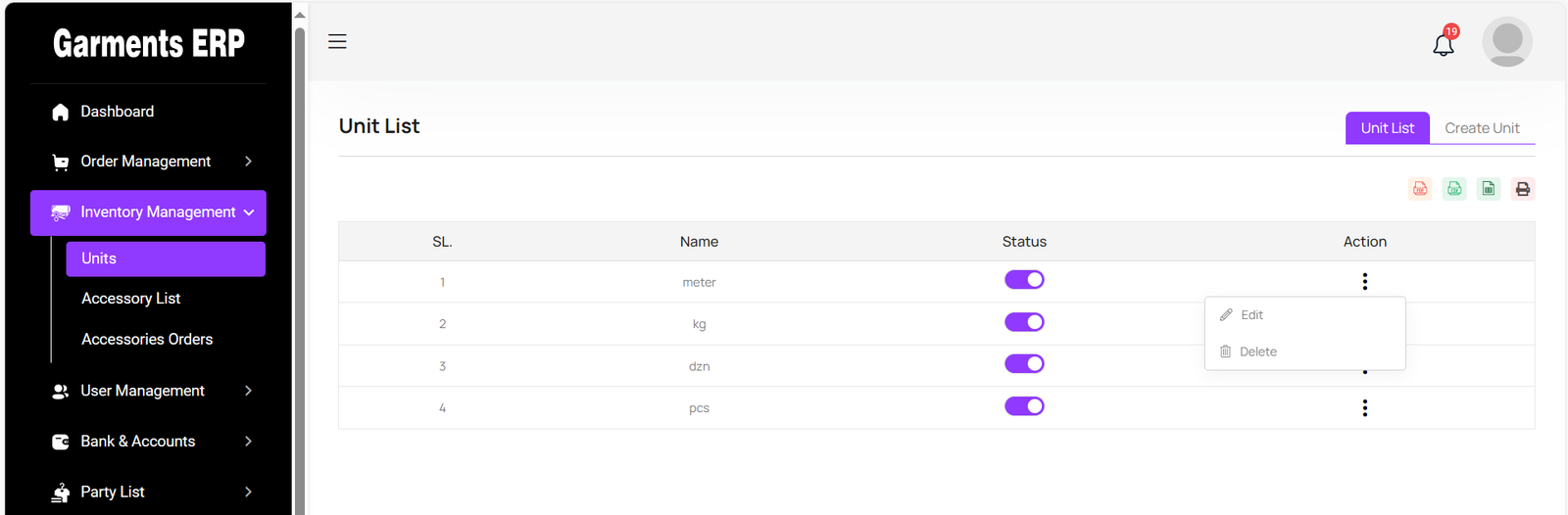This screenshot has width=1568, height=515.
Task: Collapse the Inventory Management section
Action: [148, 212]
